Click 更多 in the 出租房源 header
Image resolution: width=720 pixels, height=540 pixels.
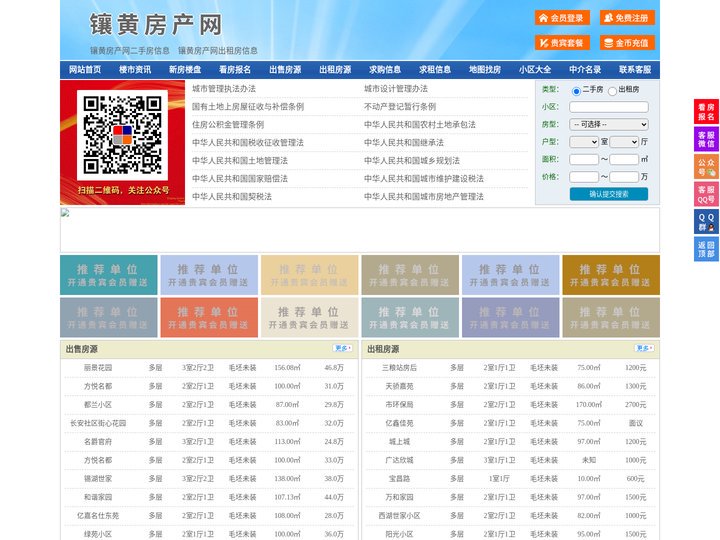(x=644, y=349)
